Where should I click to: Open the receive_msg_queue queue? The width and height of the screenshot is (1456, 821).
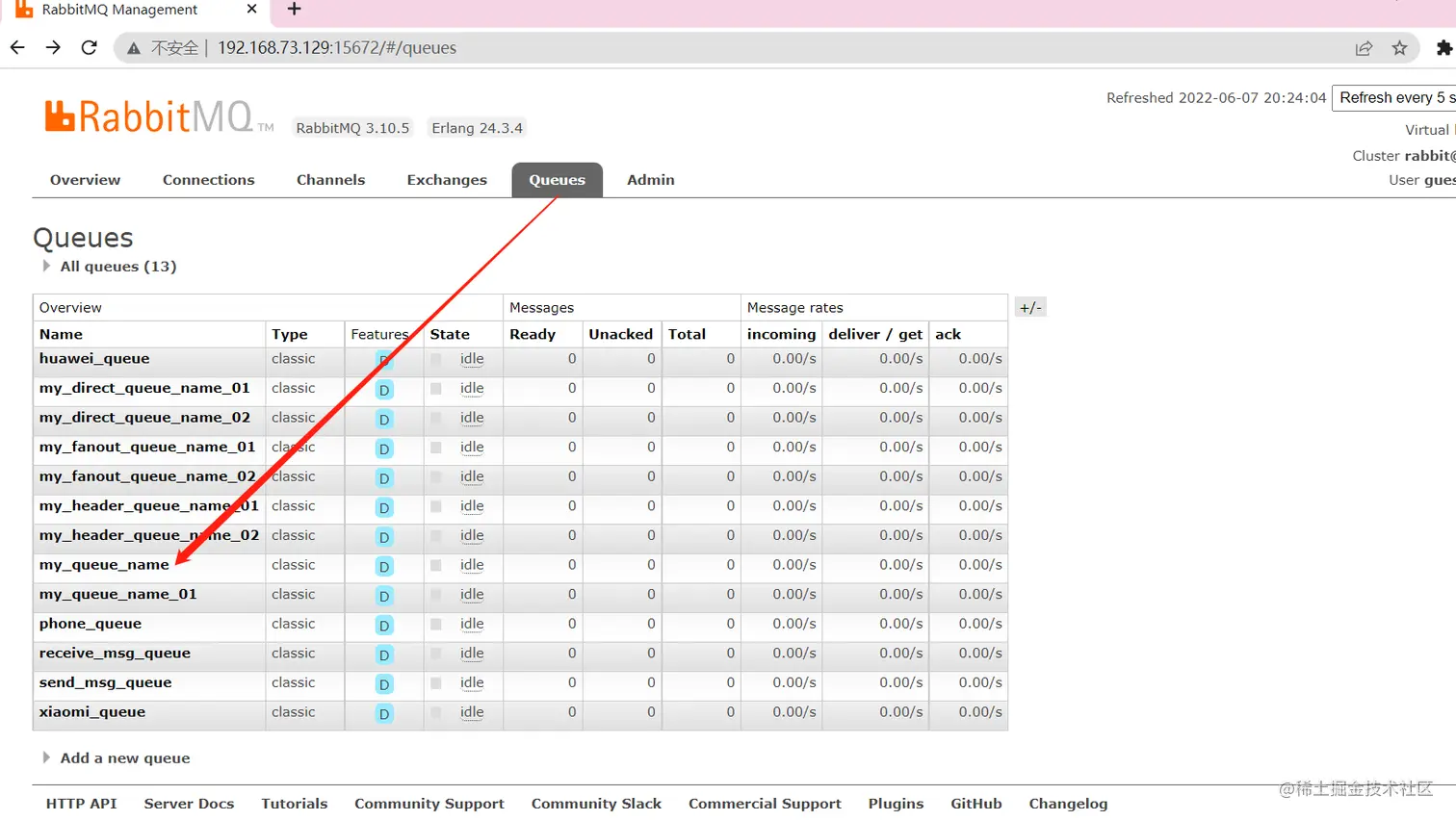115,654
